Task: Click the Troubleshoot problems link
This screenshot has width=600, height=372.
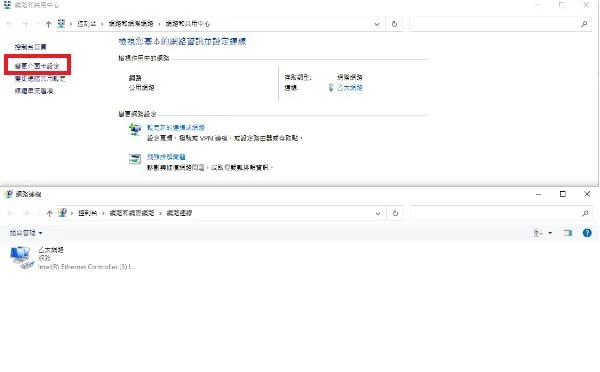Action: (166, 157)
